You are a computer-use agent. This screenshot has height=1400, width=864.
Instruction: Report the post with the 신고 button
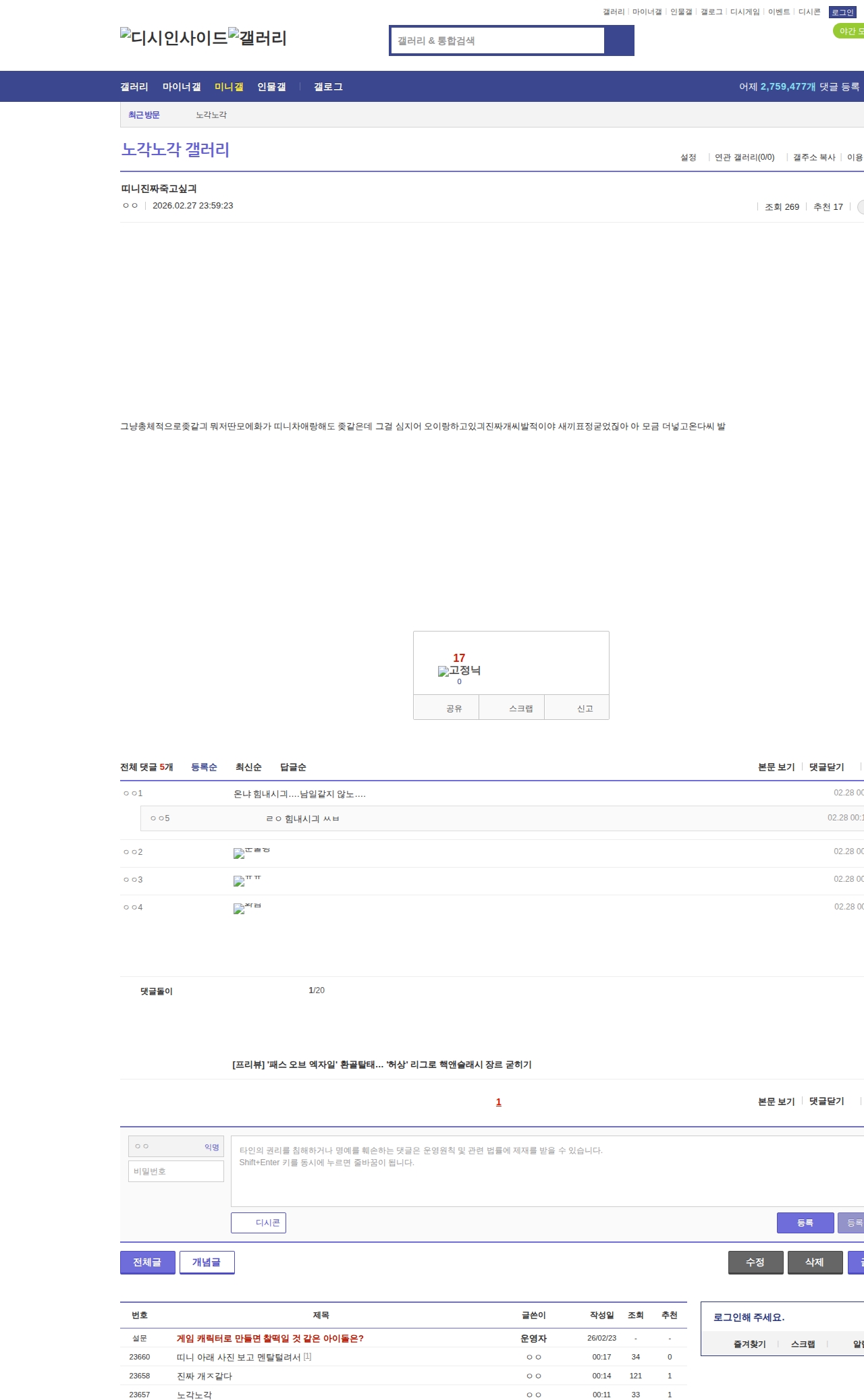click(585, 708)
